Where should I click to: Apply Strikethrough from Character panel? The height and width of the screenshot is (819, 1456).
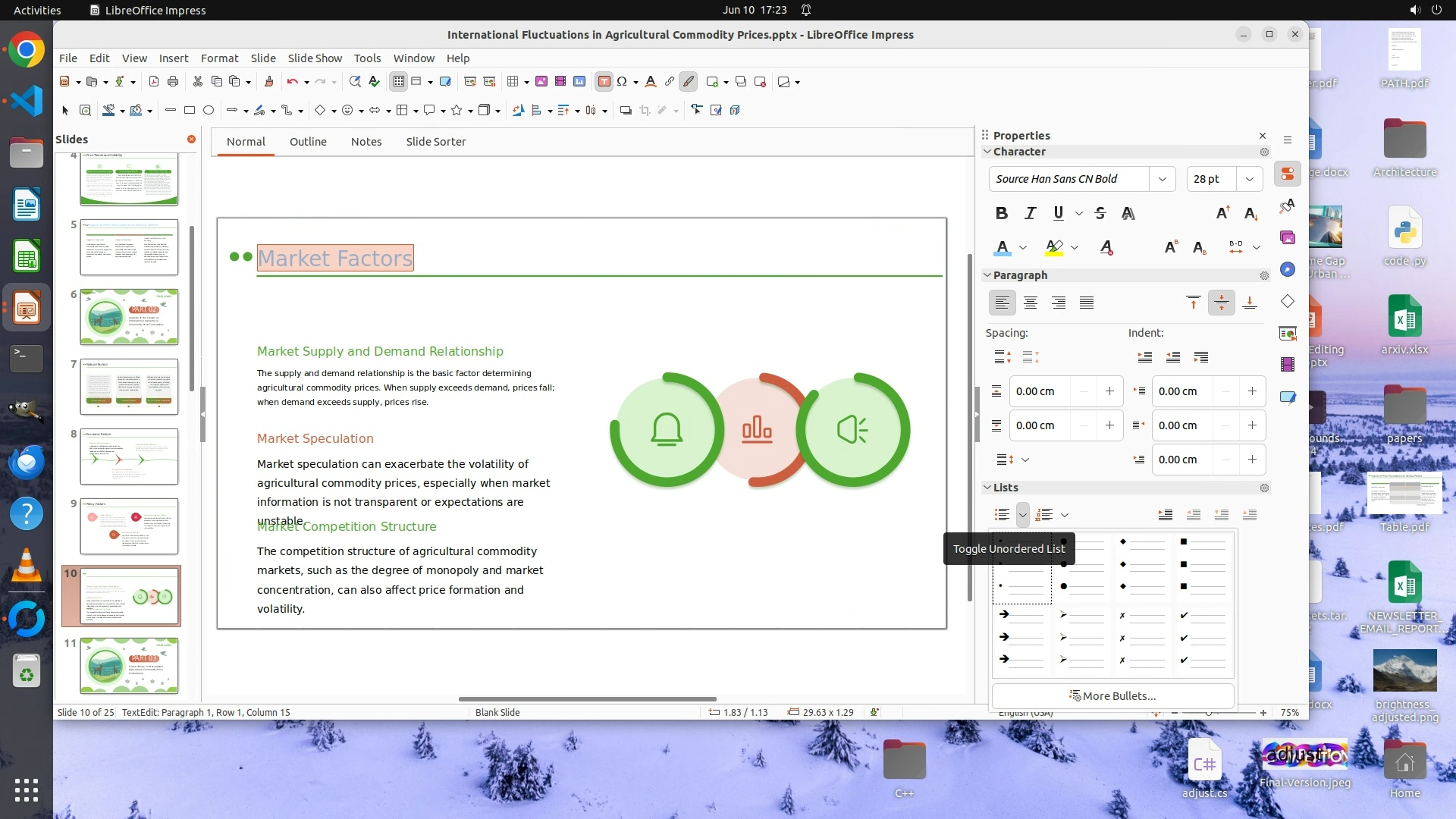pyautogui.click(x=1100, y=213)
